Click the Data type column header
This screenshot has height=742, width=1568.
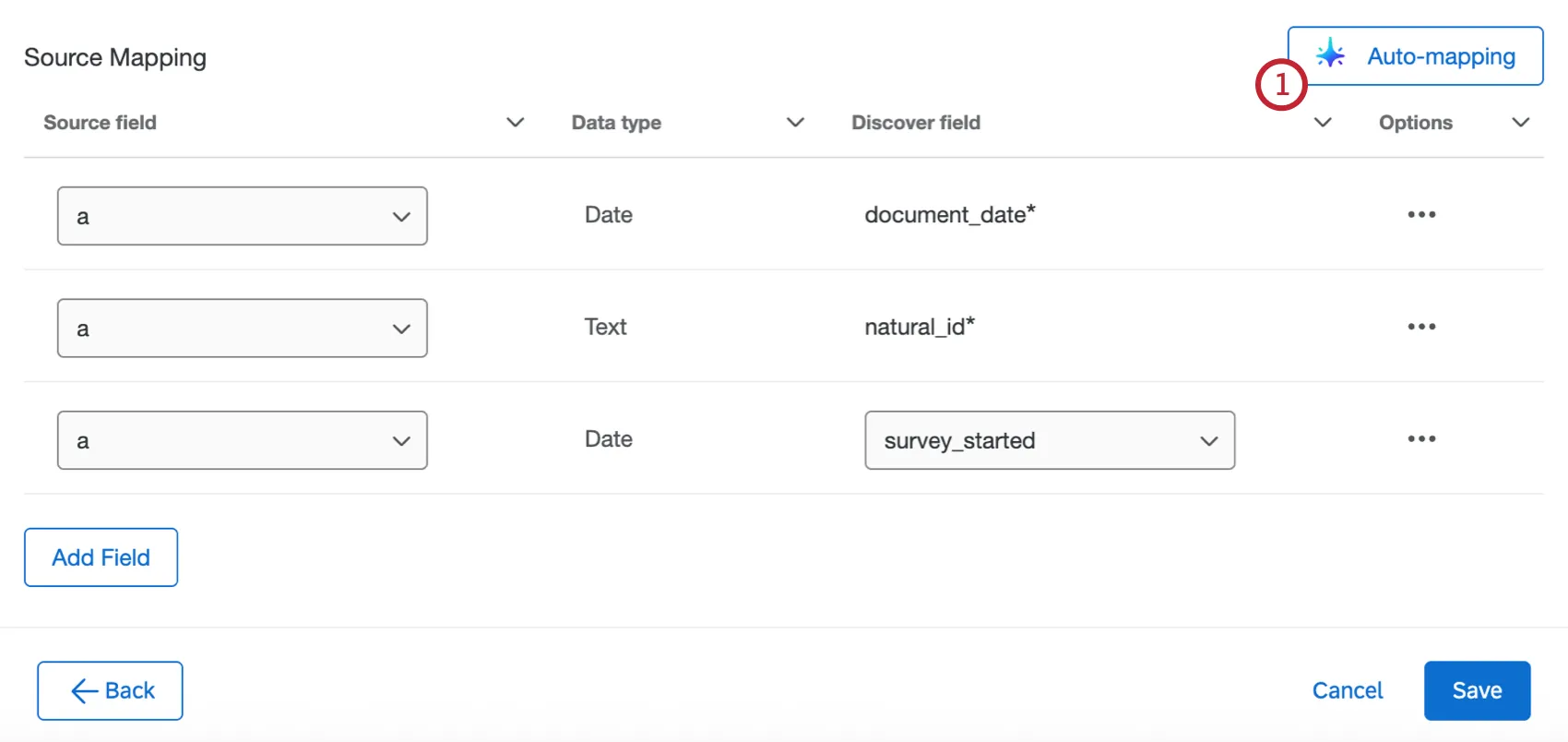pos(616,123)
